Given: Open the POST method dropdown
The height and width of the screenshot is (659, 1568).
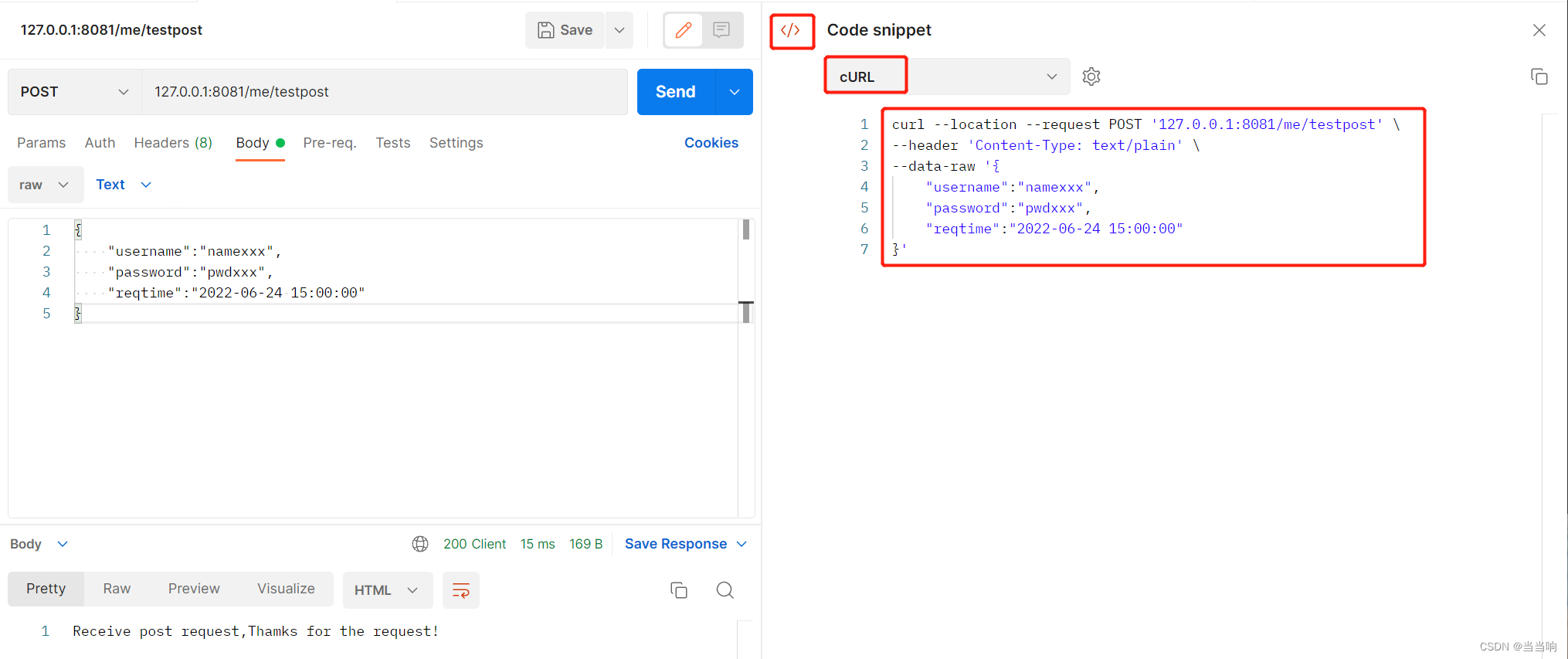Looking at the screenshot, I should pyautogui.click(x=75, y=92).
